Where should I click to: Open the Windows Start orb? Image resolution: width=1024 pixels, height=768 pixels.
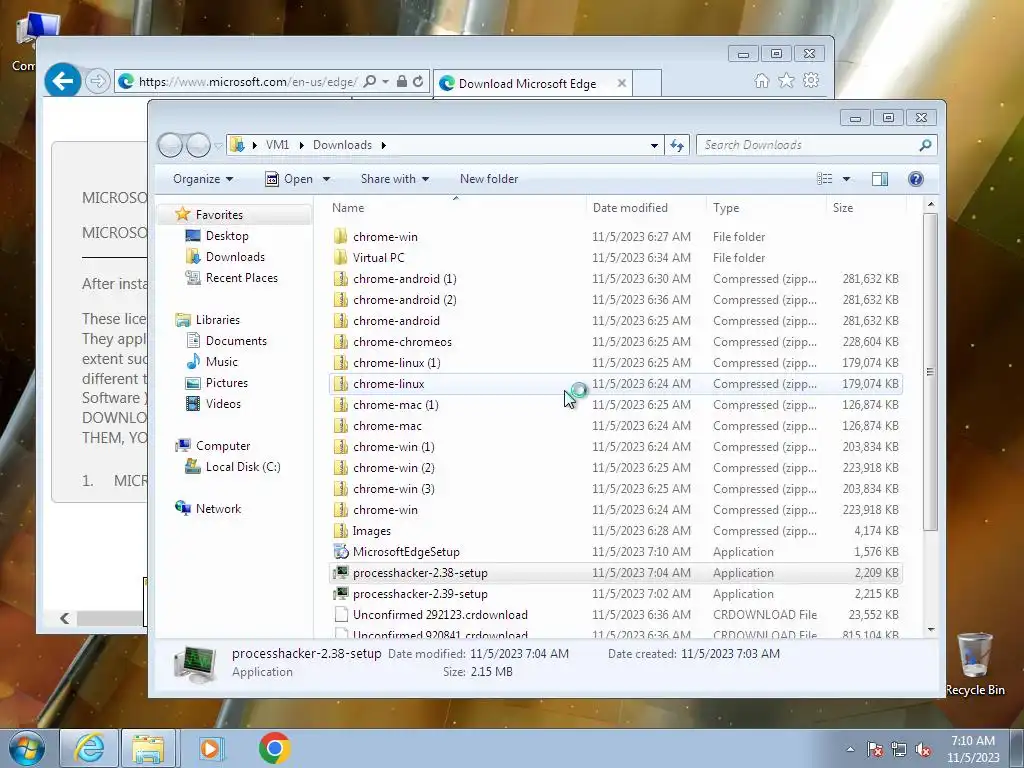pos(27,748)
